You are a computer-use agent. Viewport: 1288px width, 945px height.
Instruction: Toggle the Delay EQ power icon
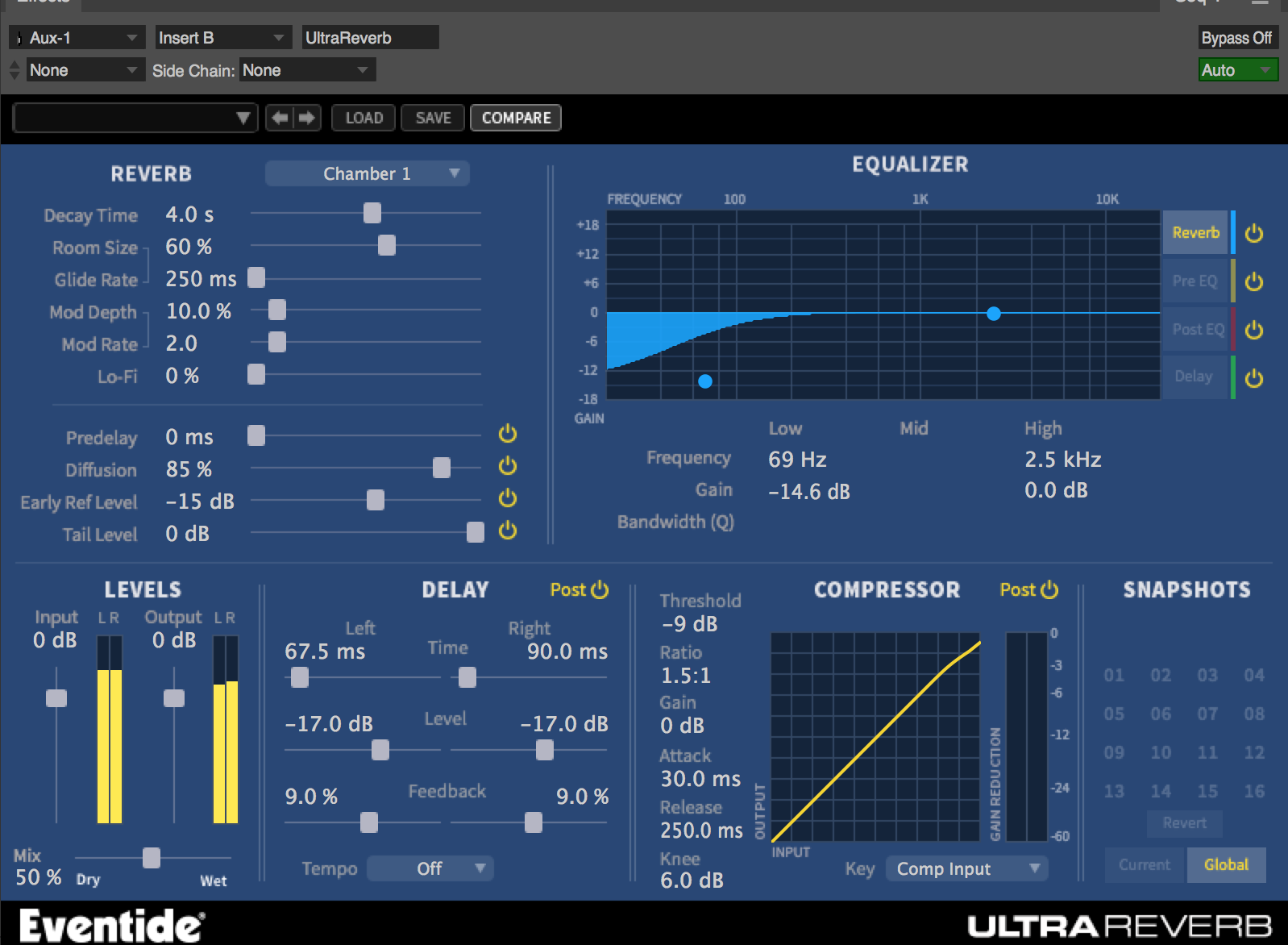(x=1254, y=378)
